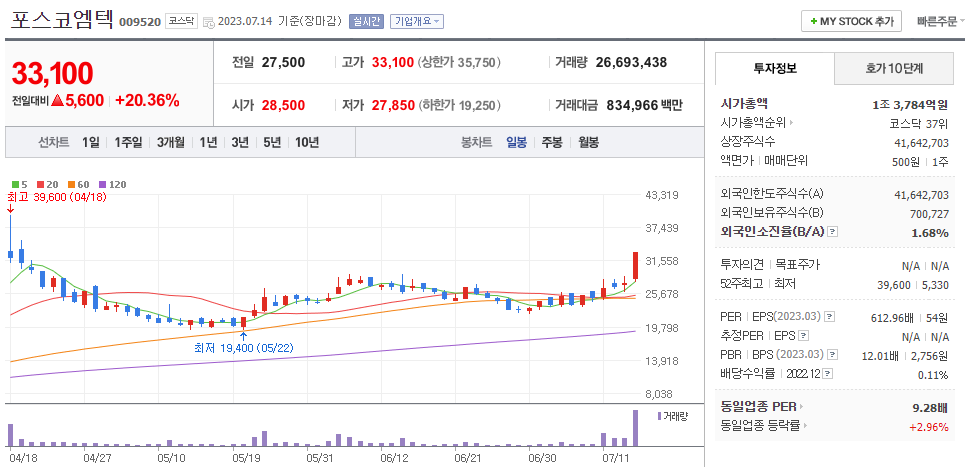The height and width of the screenshot is (467, 968).
Task: Click the 전일 price 27,500
Action: [283, 62]
